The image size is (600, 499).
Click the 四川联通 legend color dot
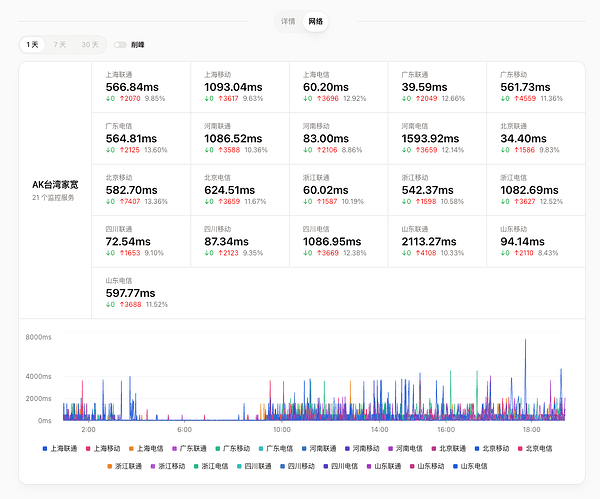coord(240,466)
